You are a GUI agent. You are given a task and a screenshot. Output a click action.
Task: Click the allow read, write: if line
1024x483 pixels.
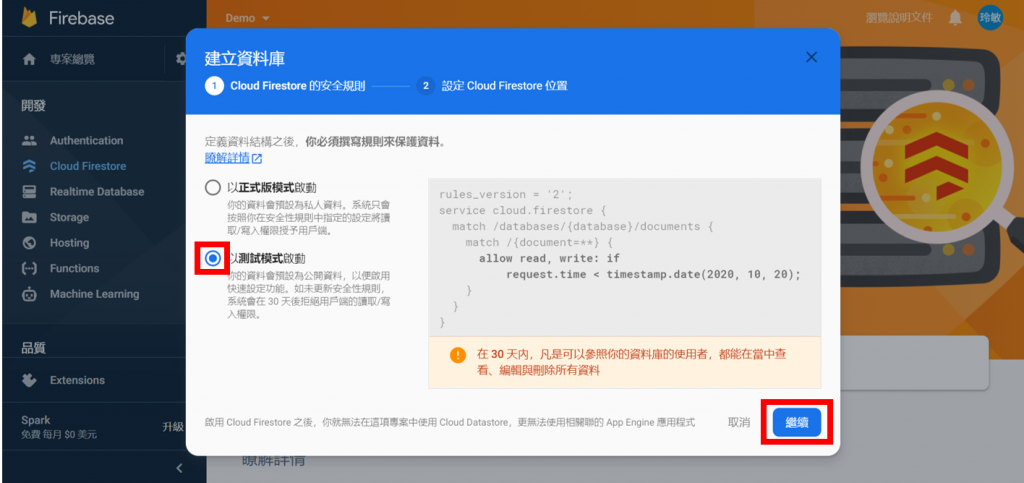click(549, 258)
